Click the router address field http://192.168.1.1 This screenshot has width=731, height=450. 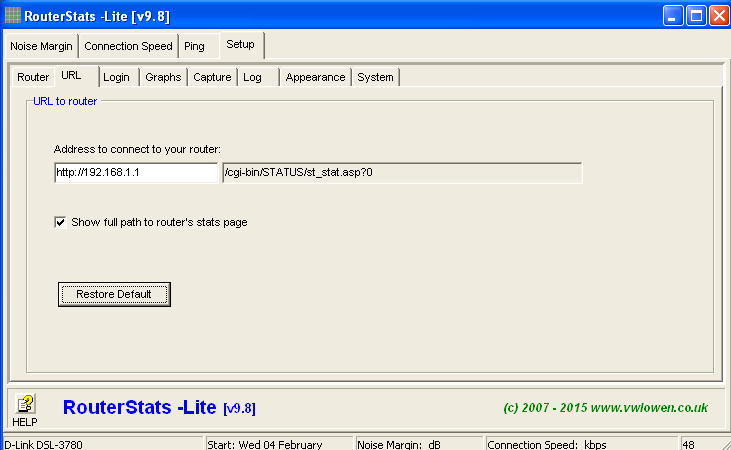click(135, 173)
